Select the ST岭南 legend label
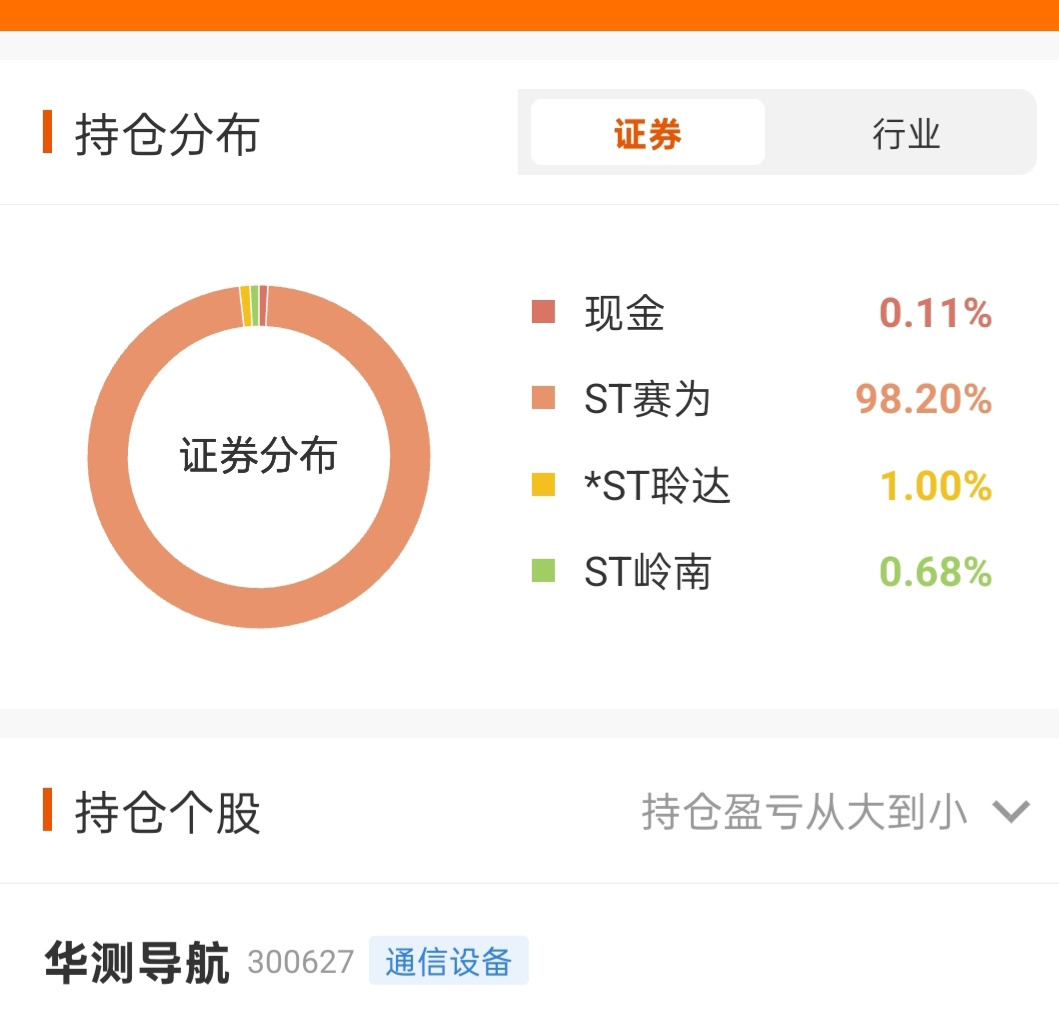The height and width of the screenshot is (1026, 1059). point(647,572)
